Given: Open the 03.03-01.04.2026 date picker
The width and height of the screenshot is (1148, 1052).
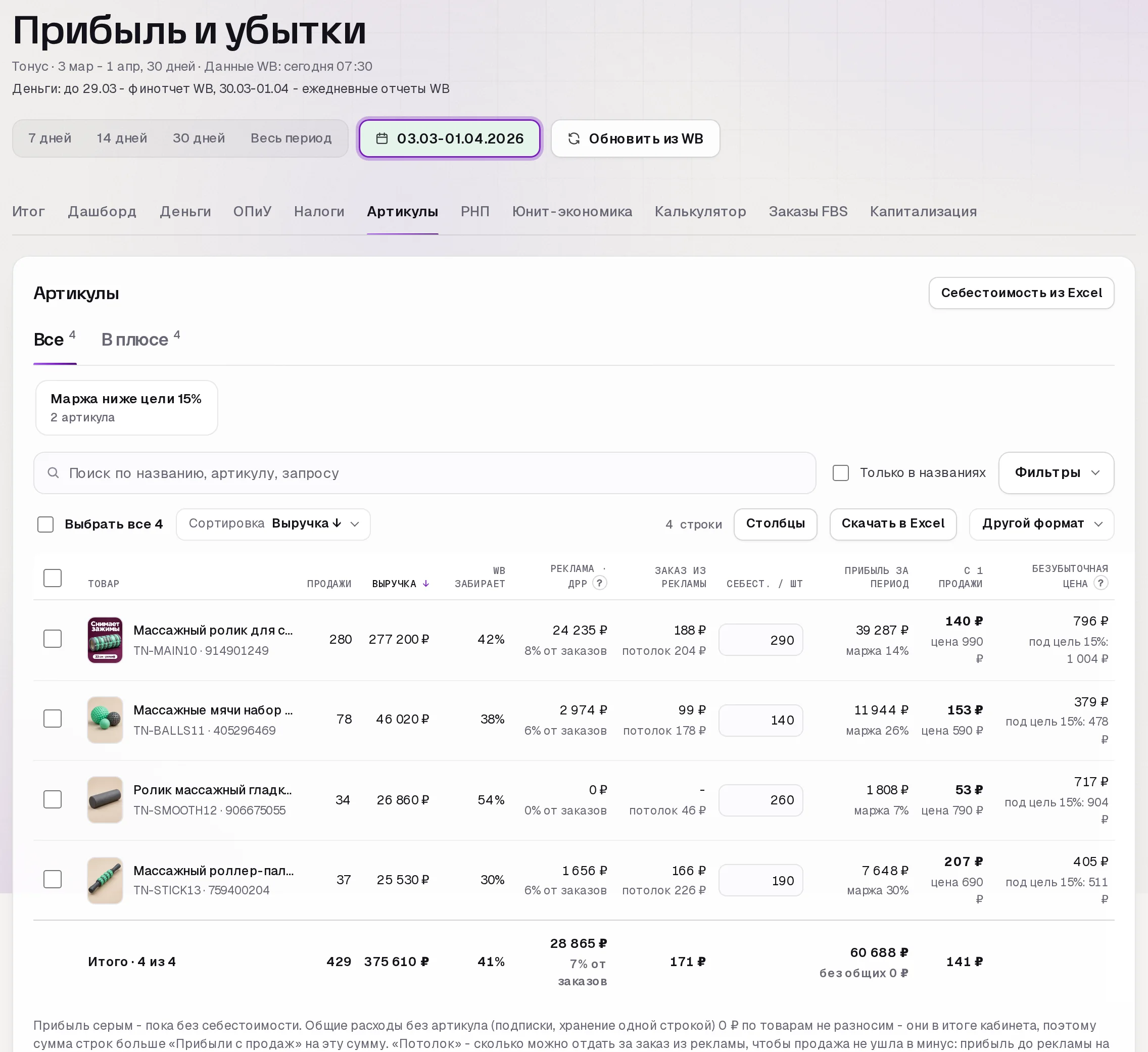Looking at the screenshot, I should click(x=449, y=138).
